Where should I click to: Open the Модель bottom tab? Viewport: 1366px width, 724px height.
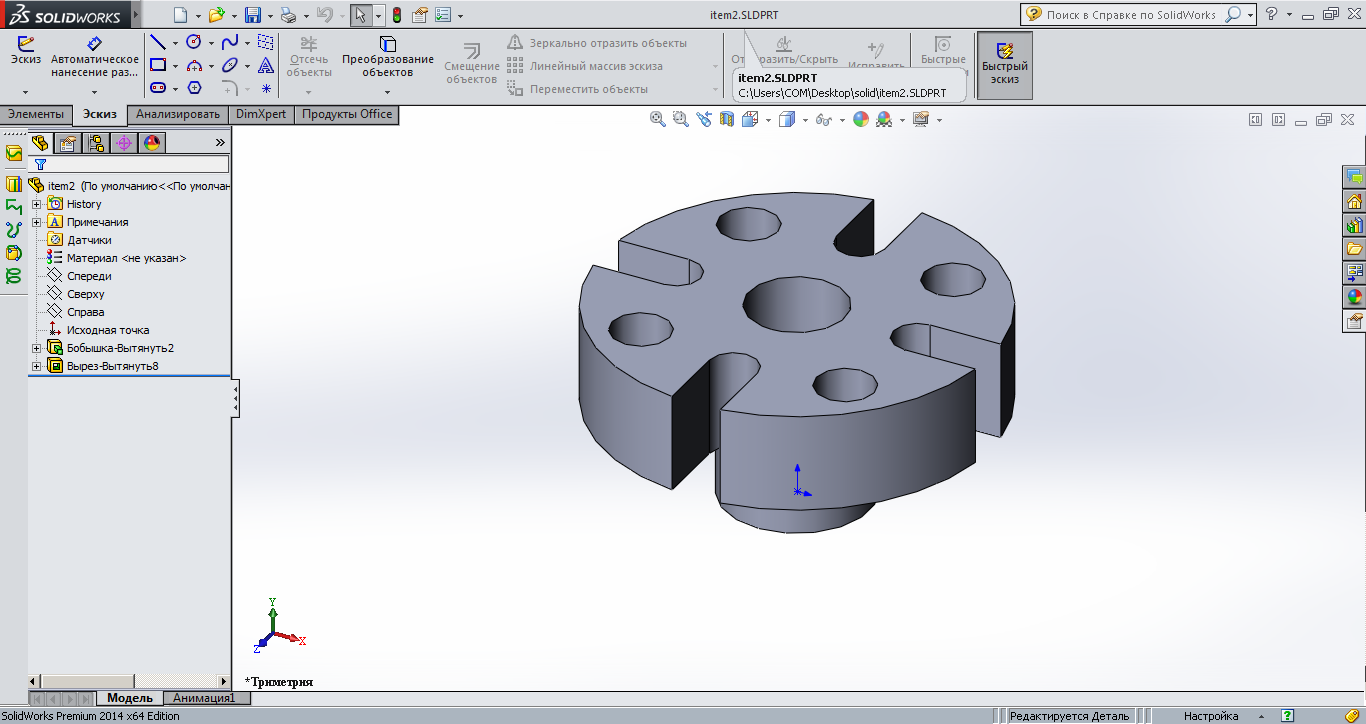(x=130, y=698)
